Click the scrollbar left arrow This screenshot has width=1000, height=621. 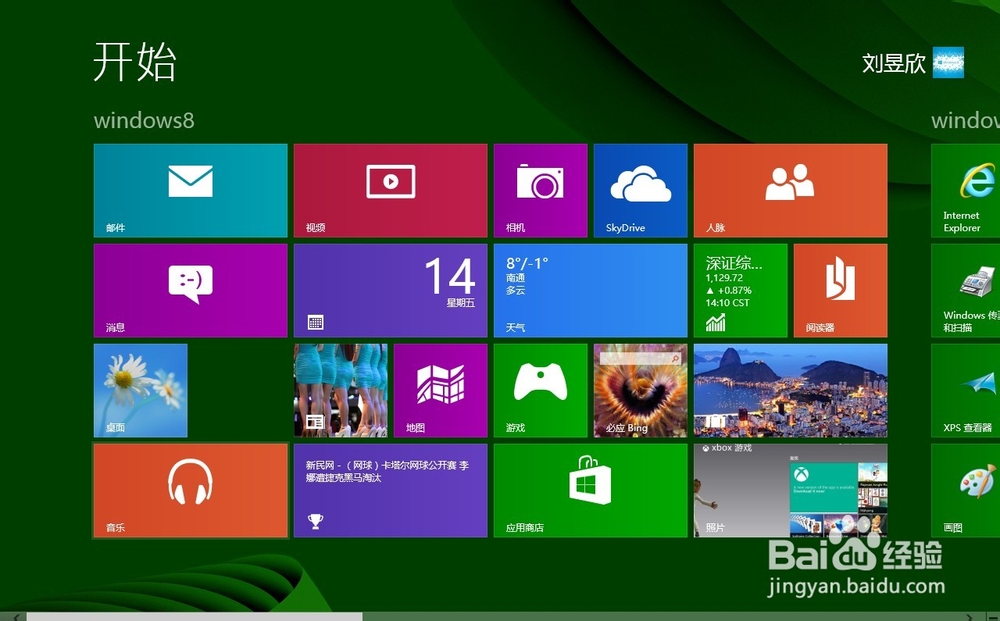(x=15, y=617)
